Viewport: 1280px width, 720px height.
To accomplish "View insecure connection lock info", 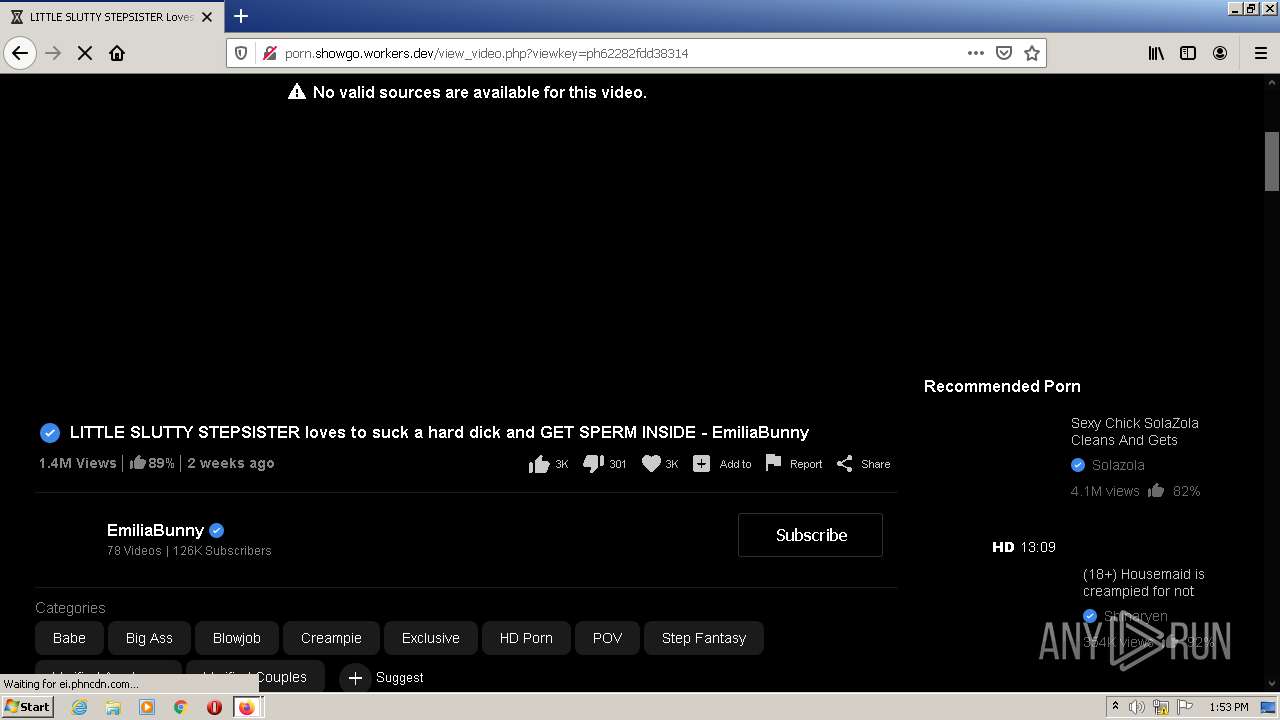I will point(269,53).
